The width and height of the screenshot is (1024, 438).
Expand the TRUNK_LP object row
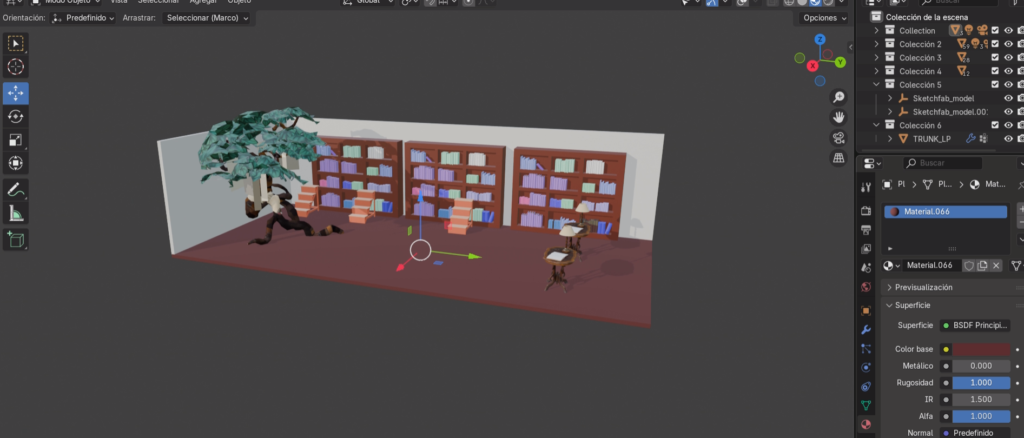889,138
